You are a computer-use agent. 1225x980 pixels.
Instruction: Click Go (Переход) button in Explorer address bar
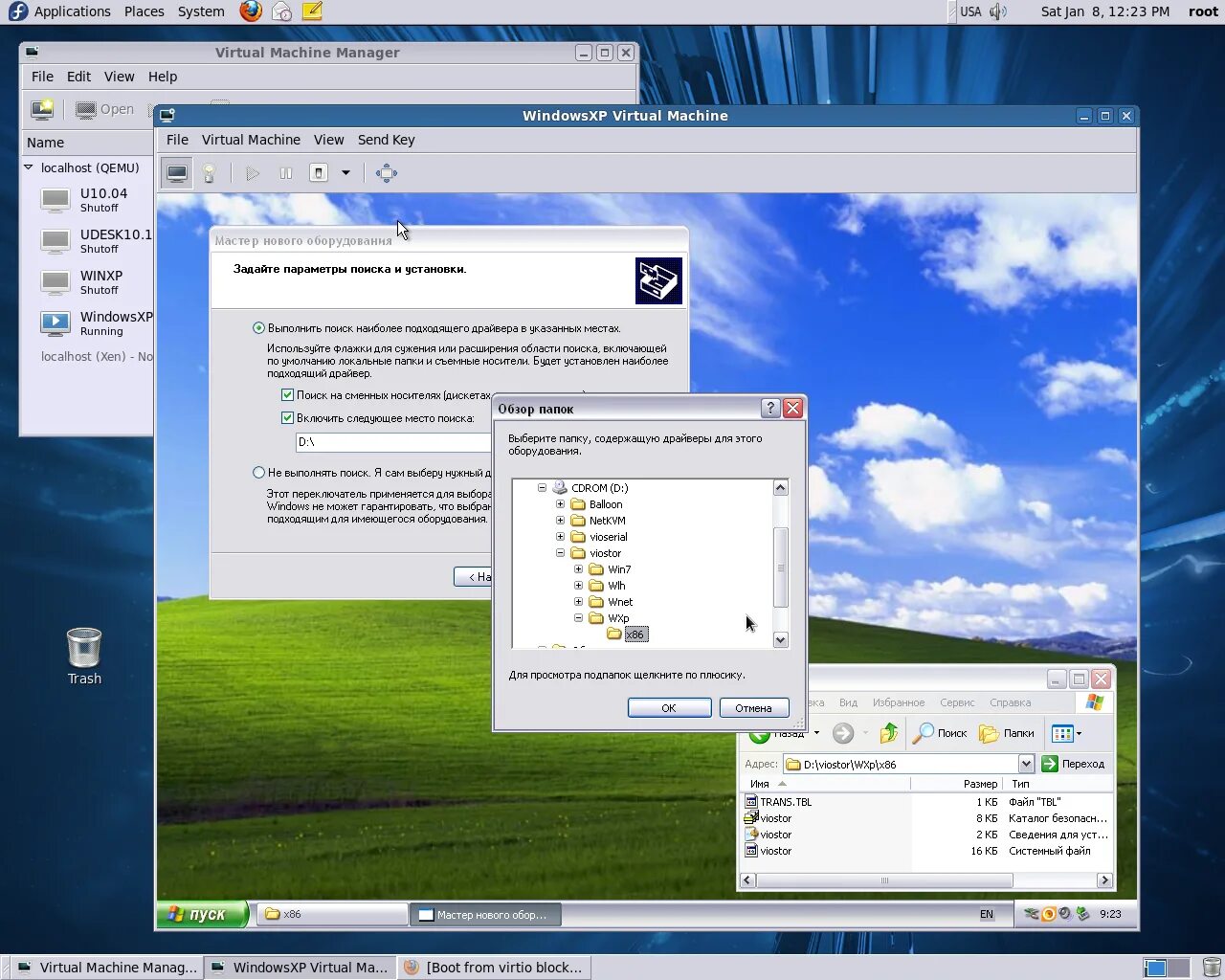[1073, 764]
